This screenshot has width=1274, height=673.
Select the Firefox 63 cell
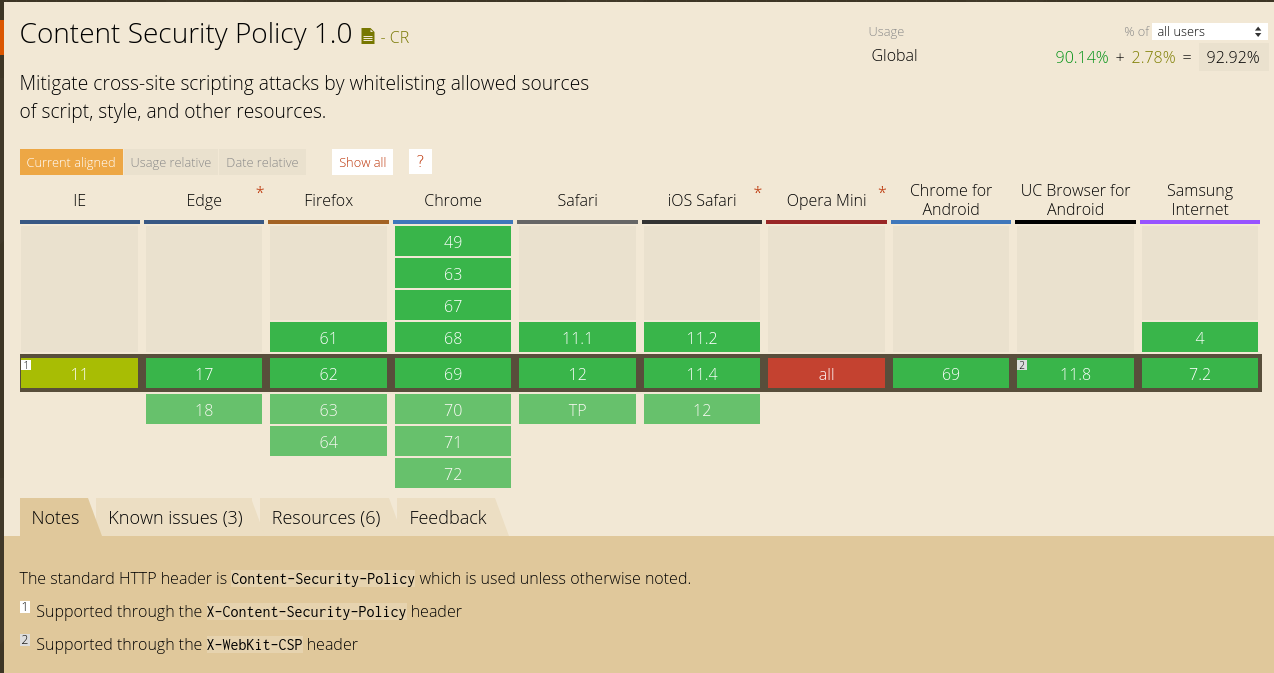329,409
